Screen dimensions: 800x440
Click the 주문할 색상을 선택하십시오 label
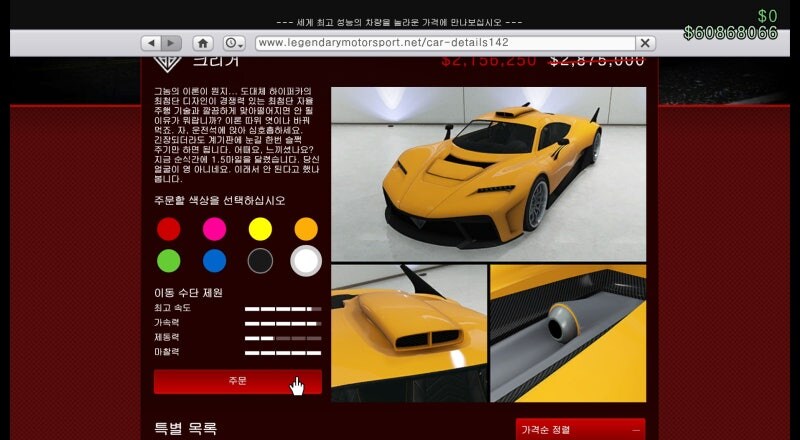click(219, 201)
